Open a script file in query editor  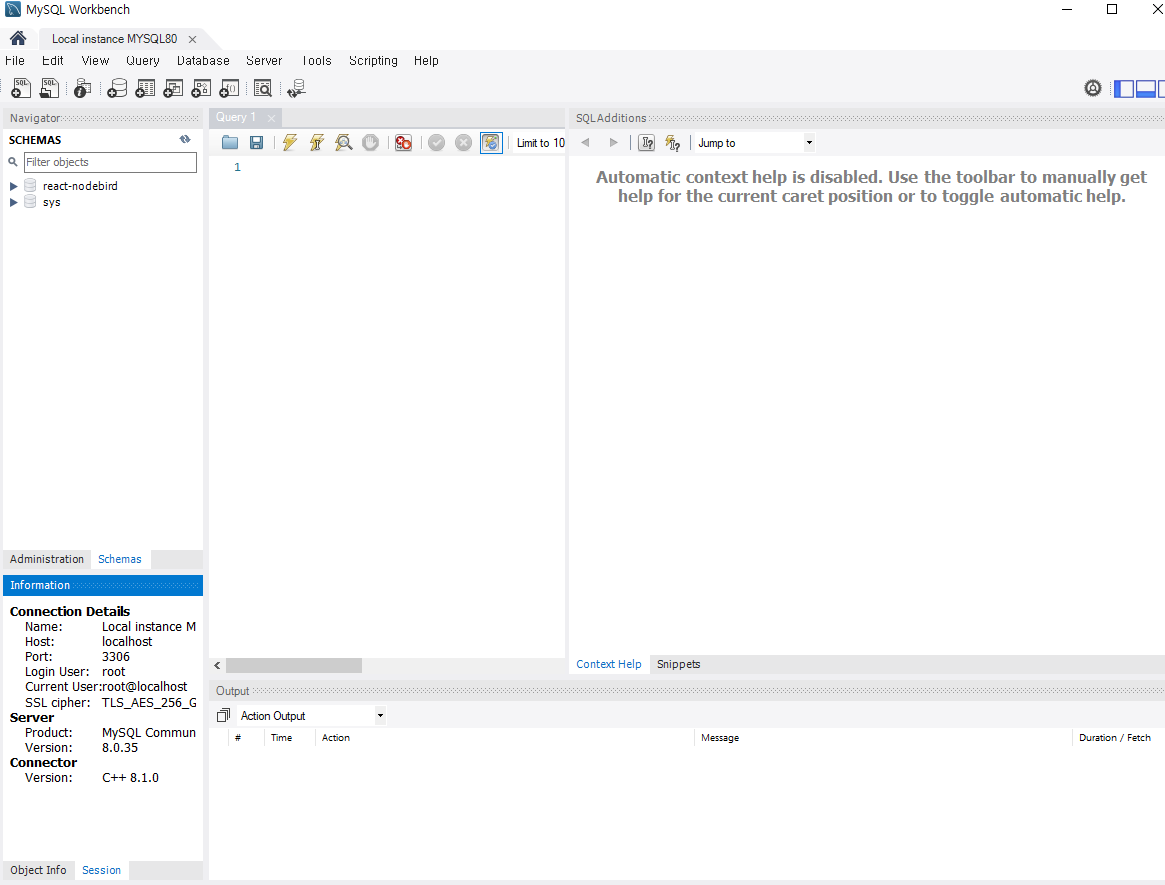click(x=230, y=143)
